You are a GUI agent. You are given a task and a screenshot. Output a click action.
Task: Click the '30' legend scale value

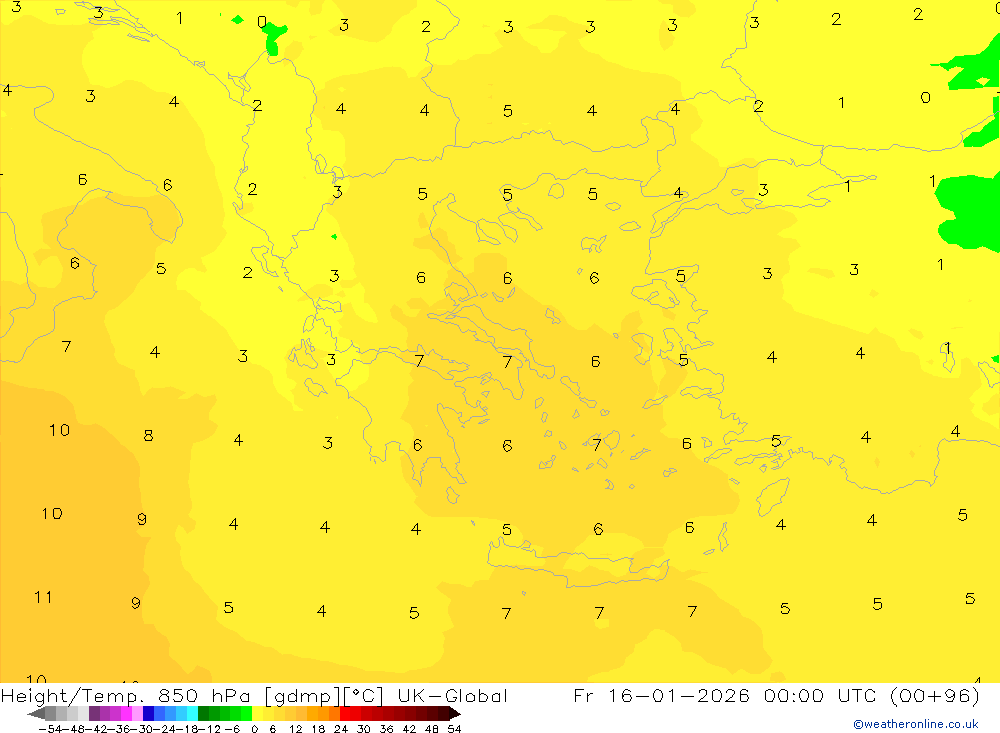(364, 729)
